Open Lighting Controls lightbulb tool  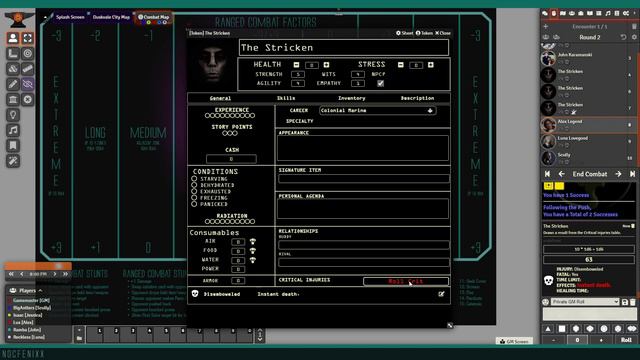point(13,115)
